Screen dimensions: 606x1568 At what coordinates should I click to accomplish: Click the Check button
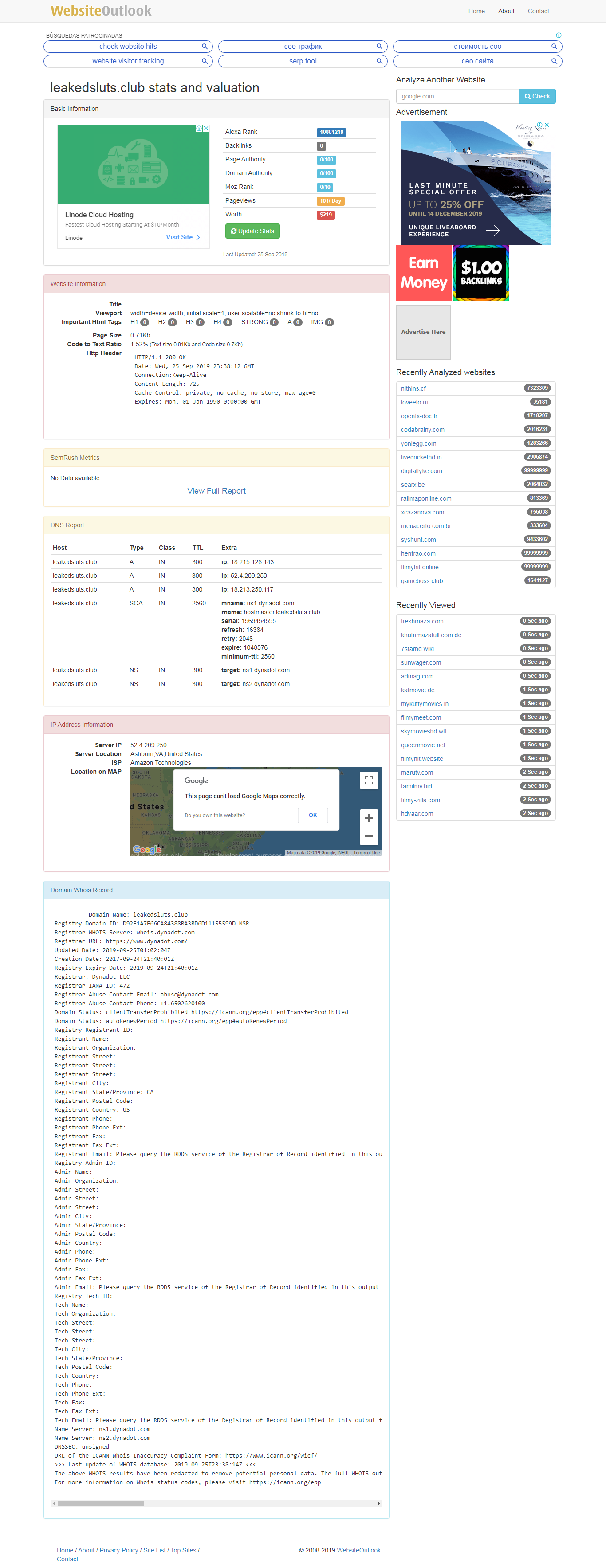click(x=537, y=96)
